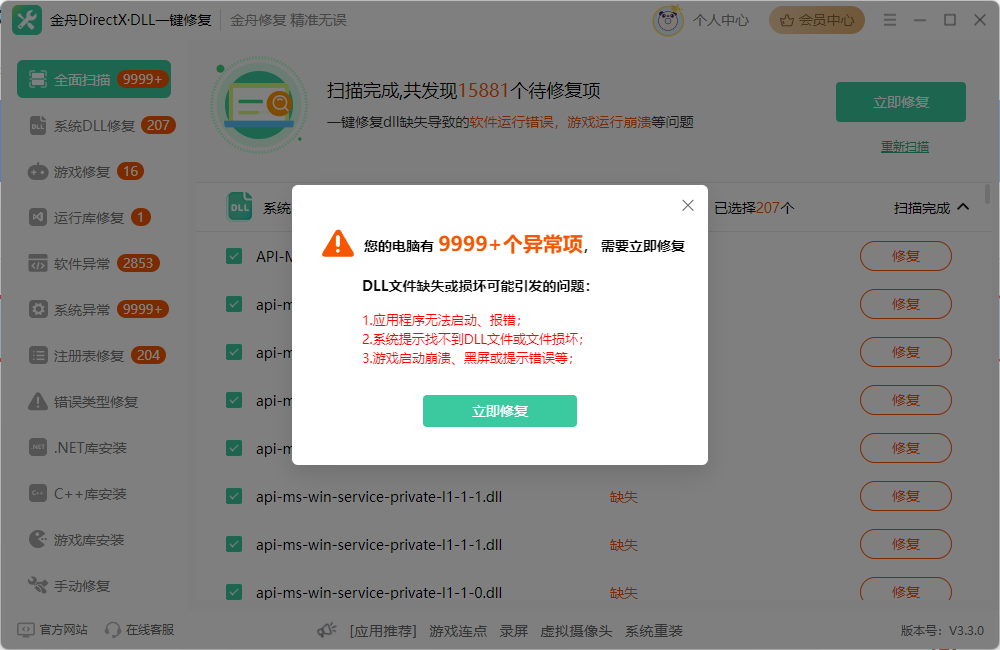
Task: Click the software exception code icon
Action: click(38, 263)
